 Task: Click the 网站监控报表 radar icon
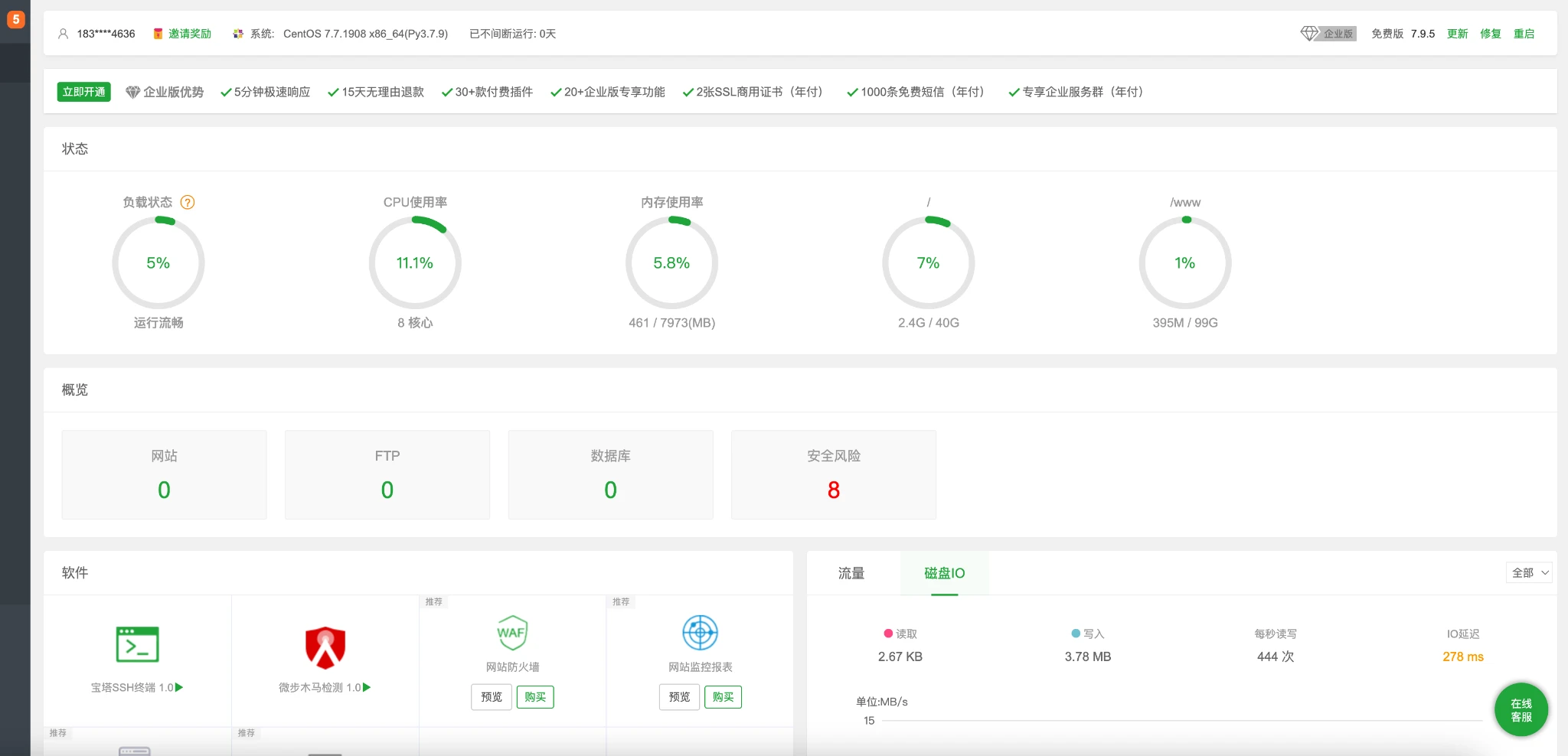pyautogui.click(x=700, y=633)
